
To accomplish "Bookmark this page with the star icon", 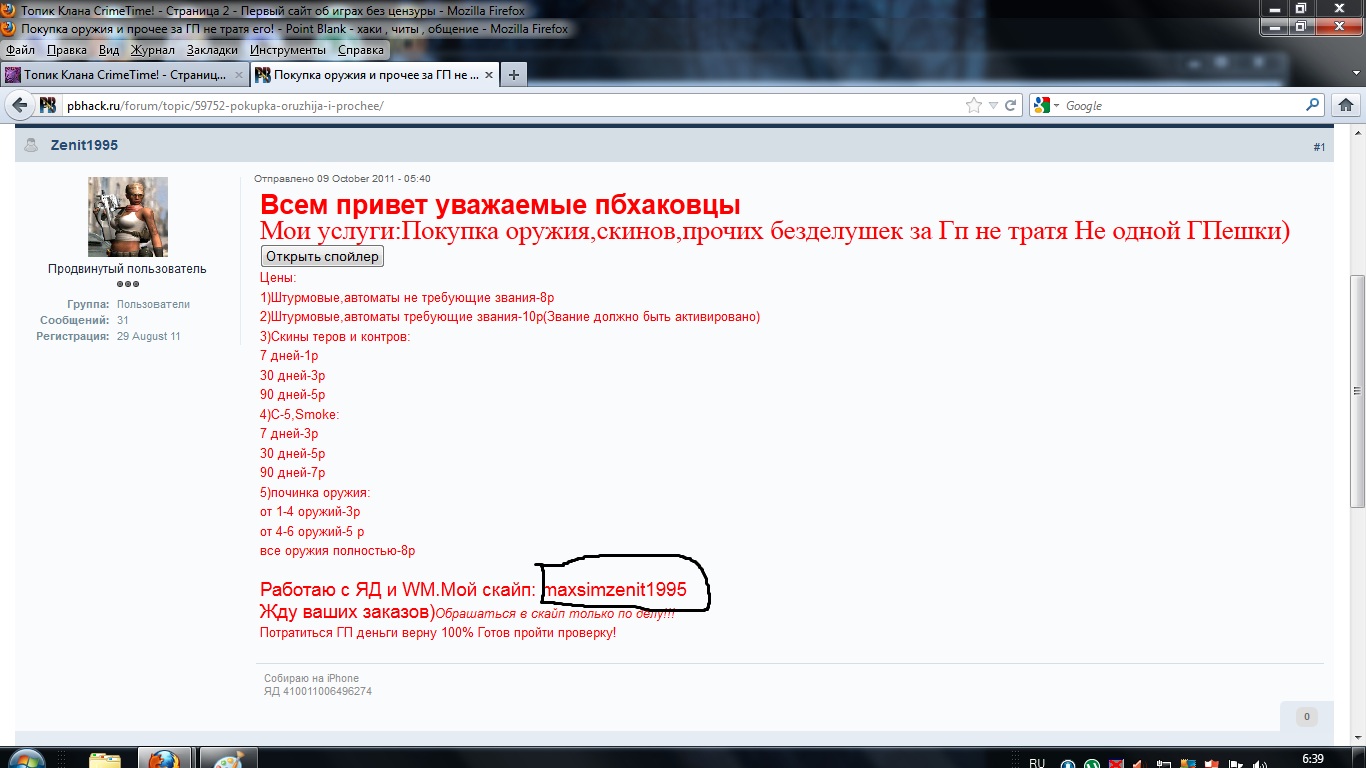I will click(x=974, y=105).
